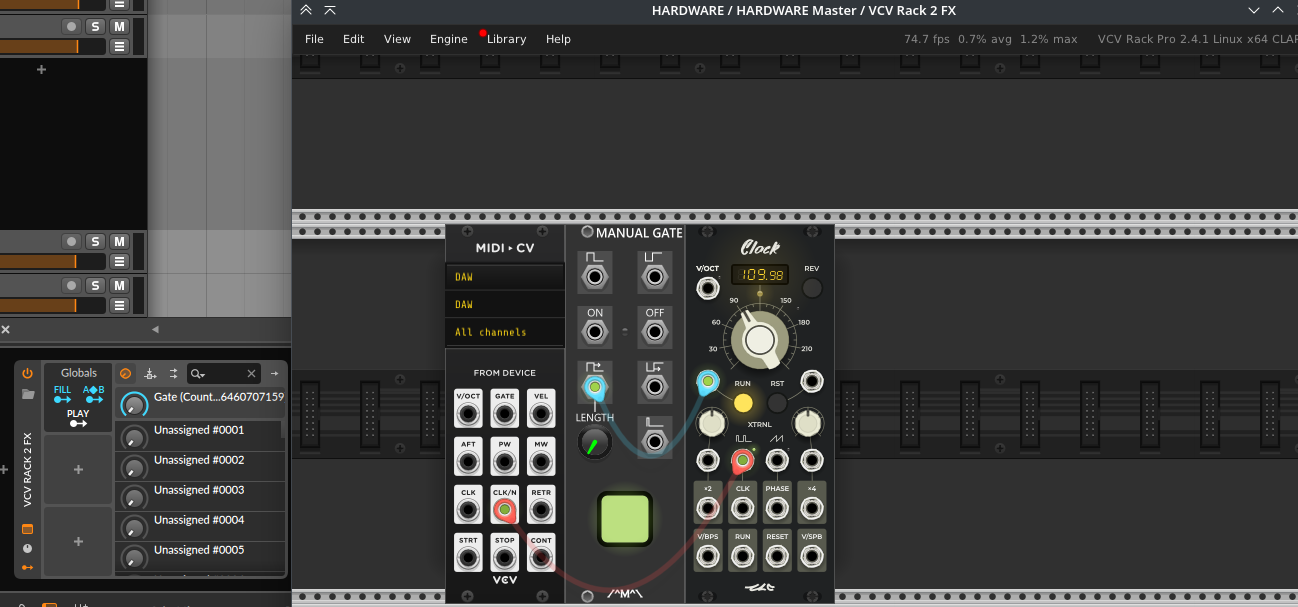Click the opposing-arrows icon left of the search box
This screenshot has height=607, width=1298.
(x=173, y=373)
